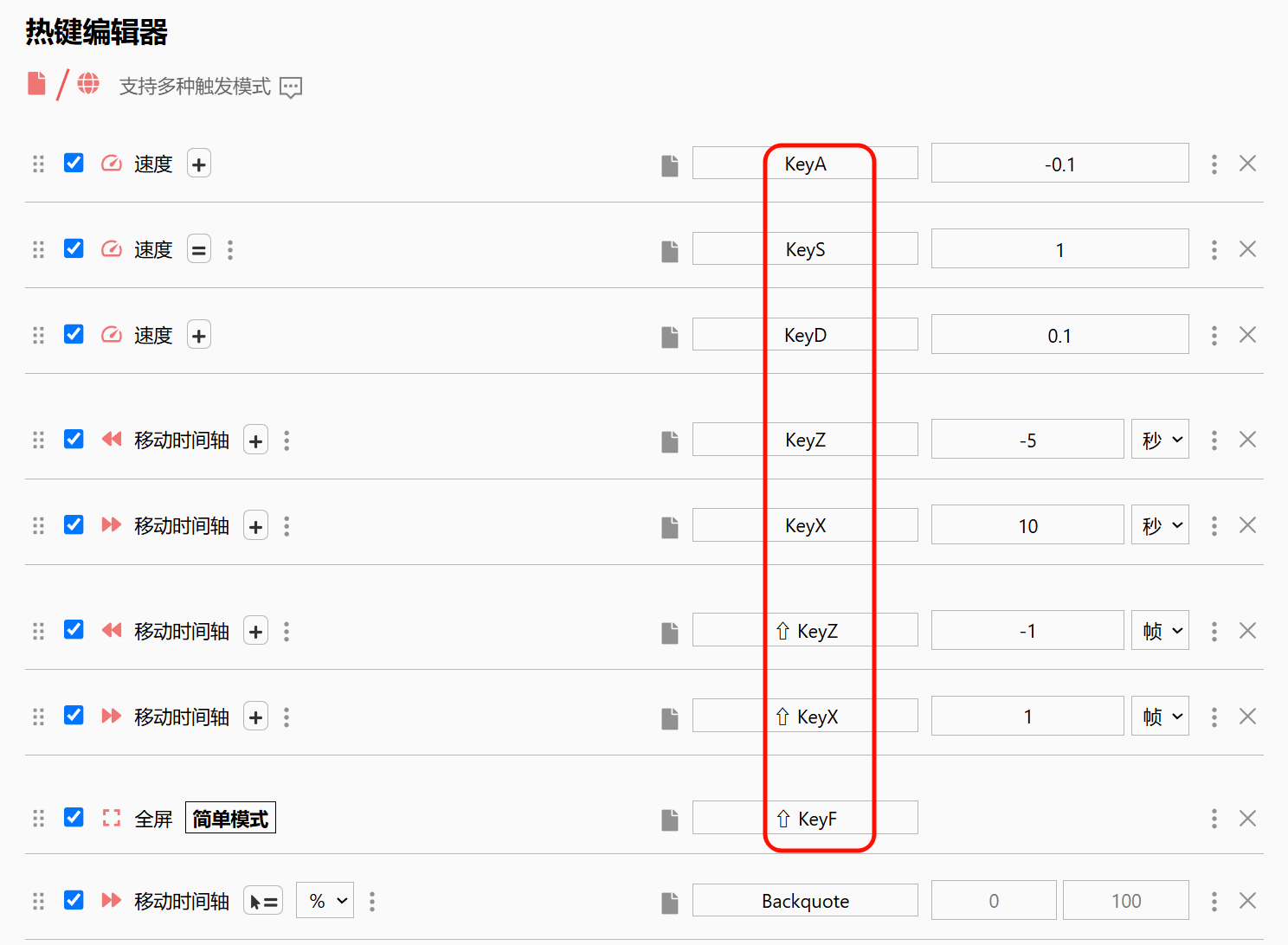Click the red globe icon
The height and width of the screenshot is (945, 1288).
[x=88, y=84]
